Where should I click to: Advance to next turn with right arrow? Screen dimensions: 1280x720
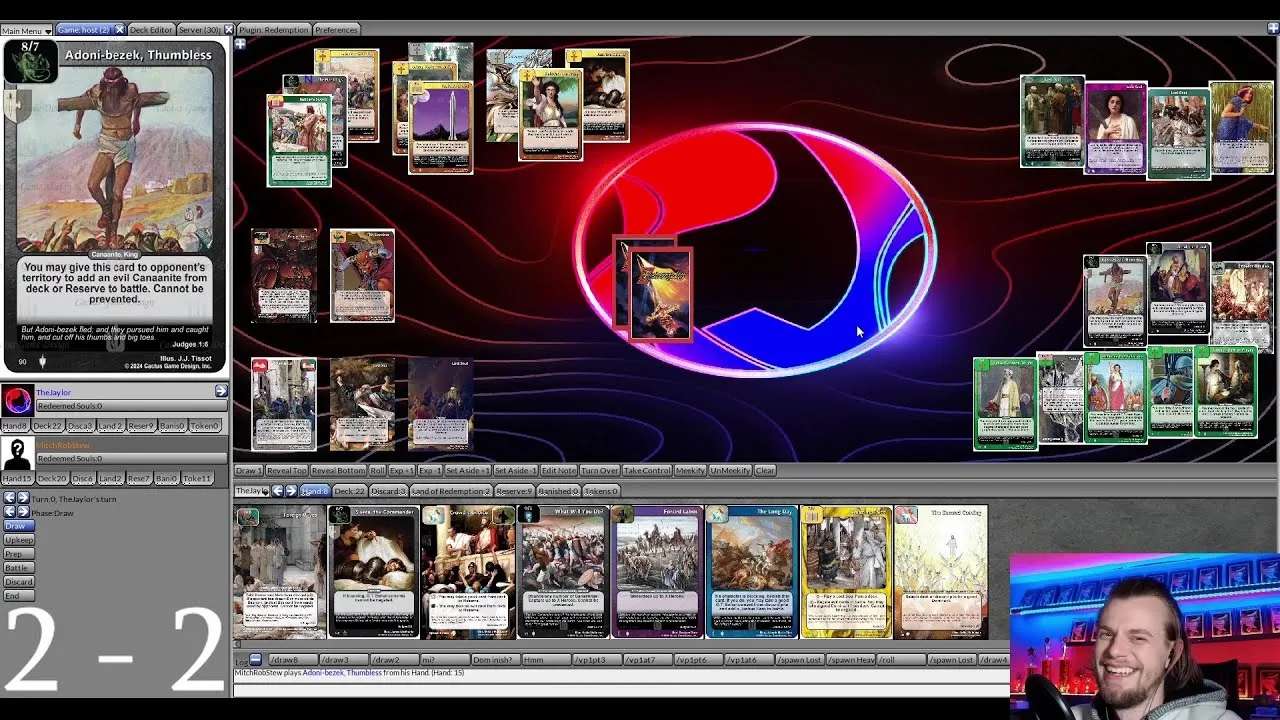point(22,498)
